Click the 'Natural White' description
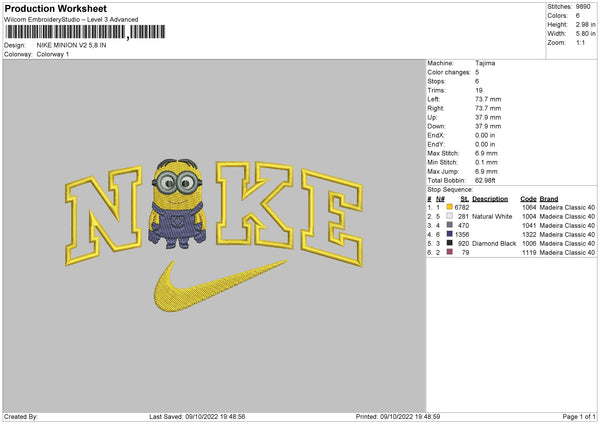This screenshot has width=600, height=424. [492, 217]
